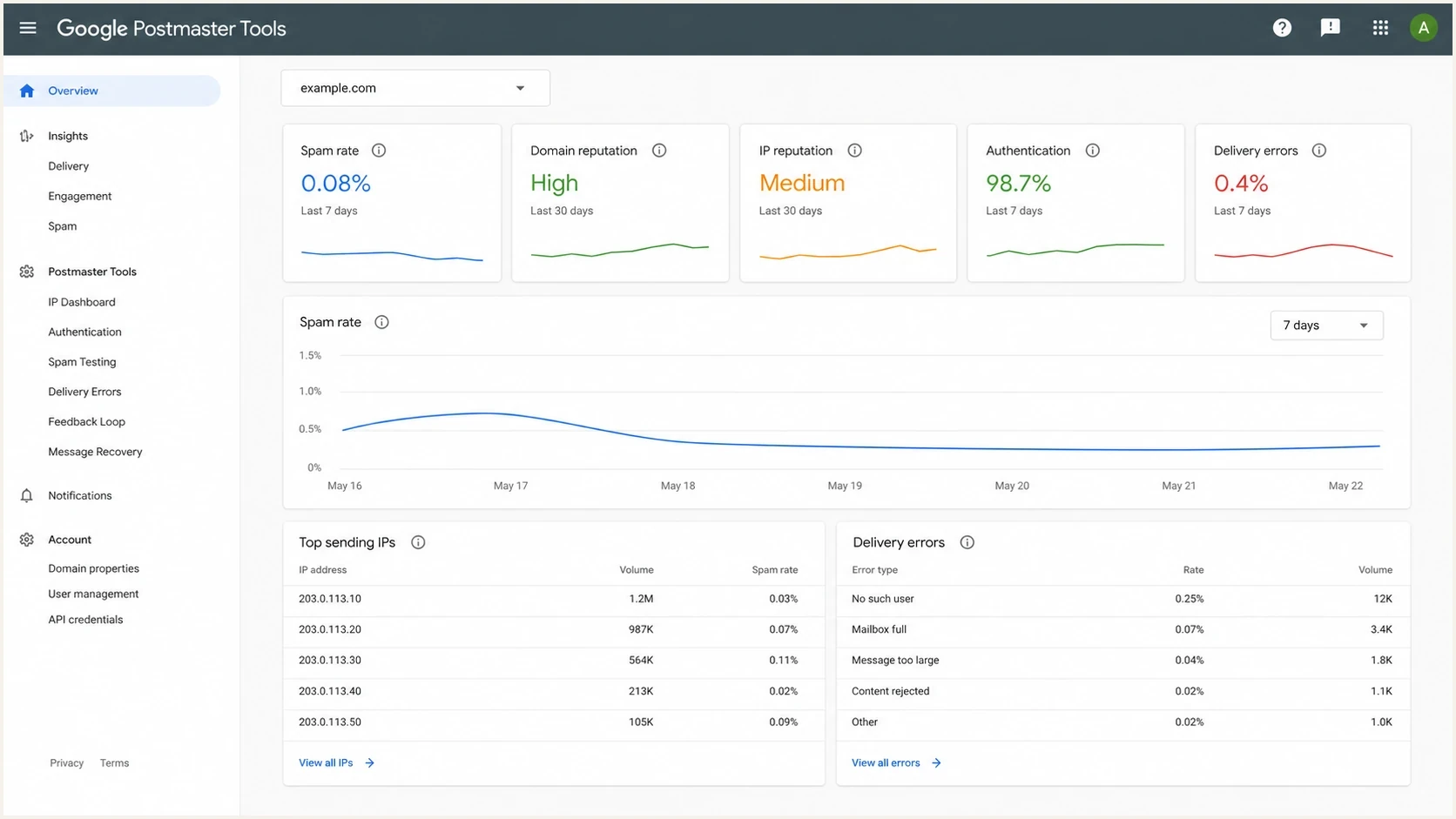Image resolution: width=1456 pixels, height=819 pixels.
Task: Click the Domain reputation High value
Action: pyautogui.click(x=555, y=184)
